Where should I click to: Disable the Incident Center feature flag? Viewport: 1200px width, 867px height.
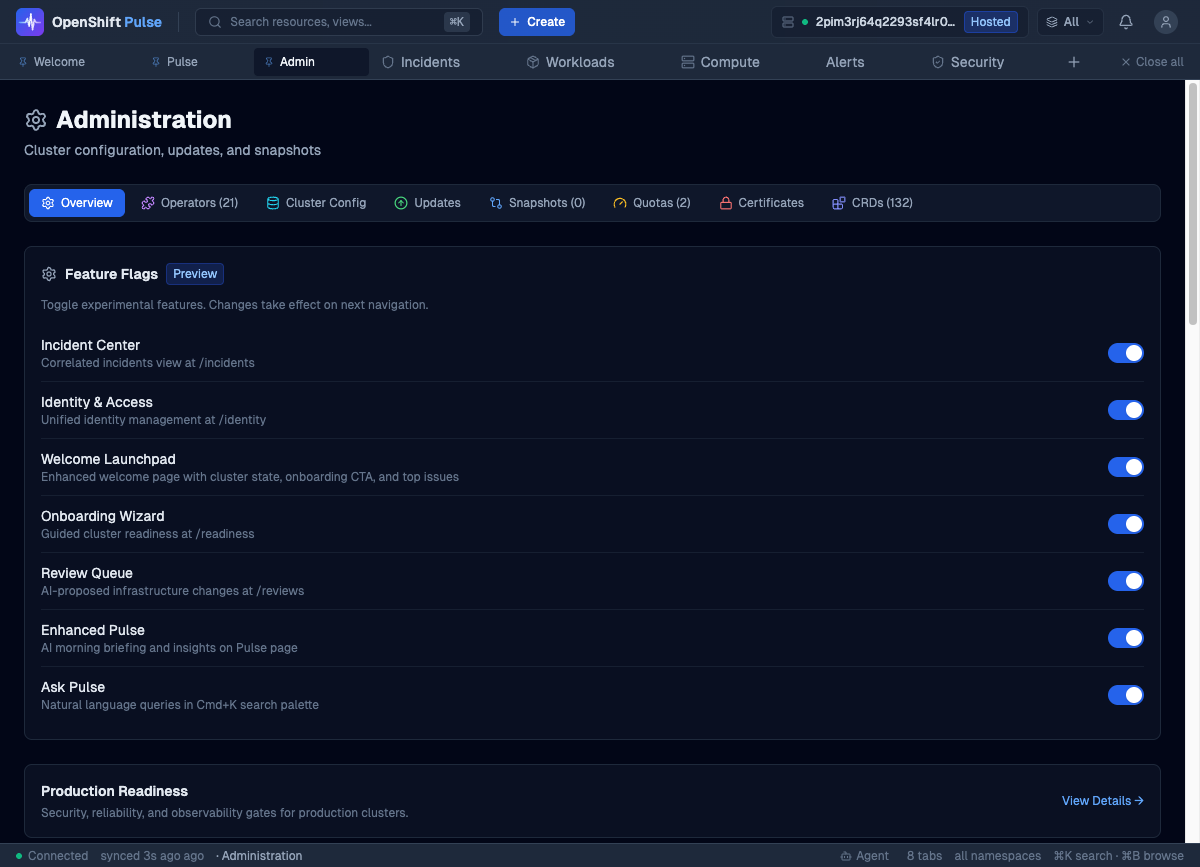click(x=1125, y=353)
